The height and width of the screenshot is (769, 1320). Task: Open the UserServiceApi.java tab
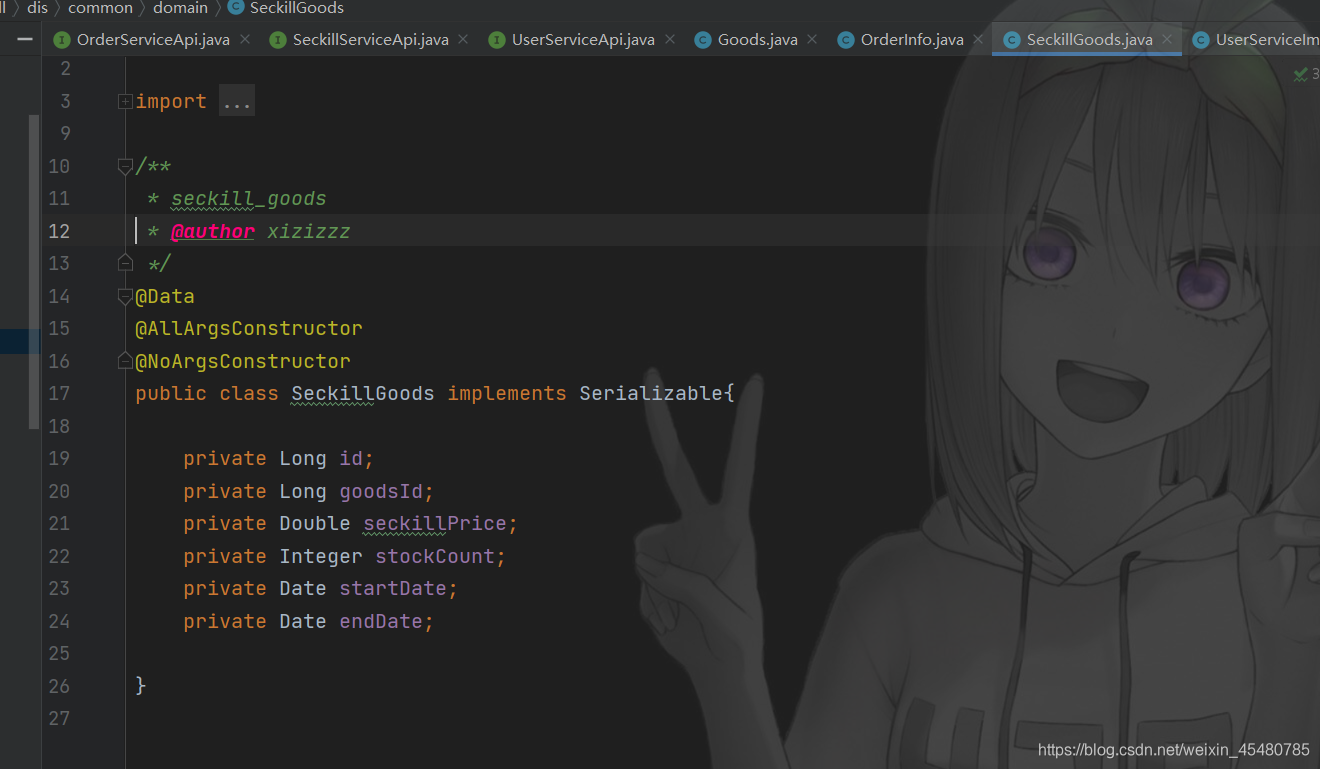[x=583, y=40]
